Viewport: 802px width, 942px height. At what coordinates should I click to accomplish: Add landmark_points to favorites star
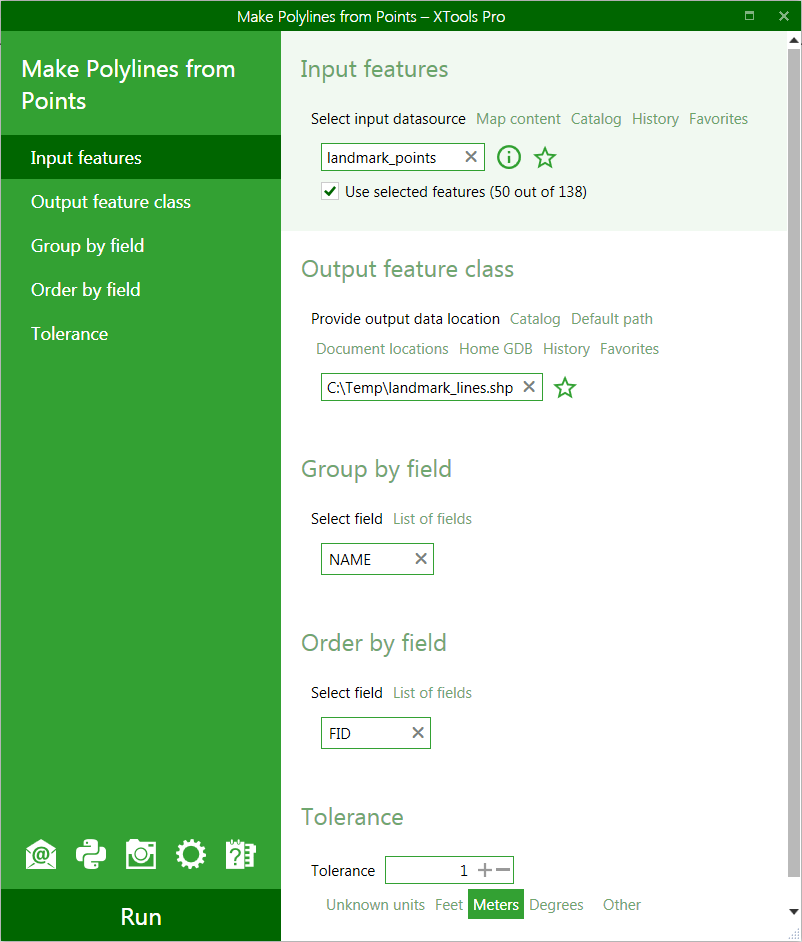pos(545,157)
